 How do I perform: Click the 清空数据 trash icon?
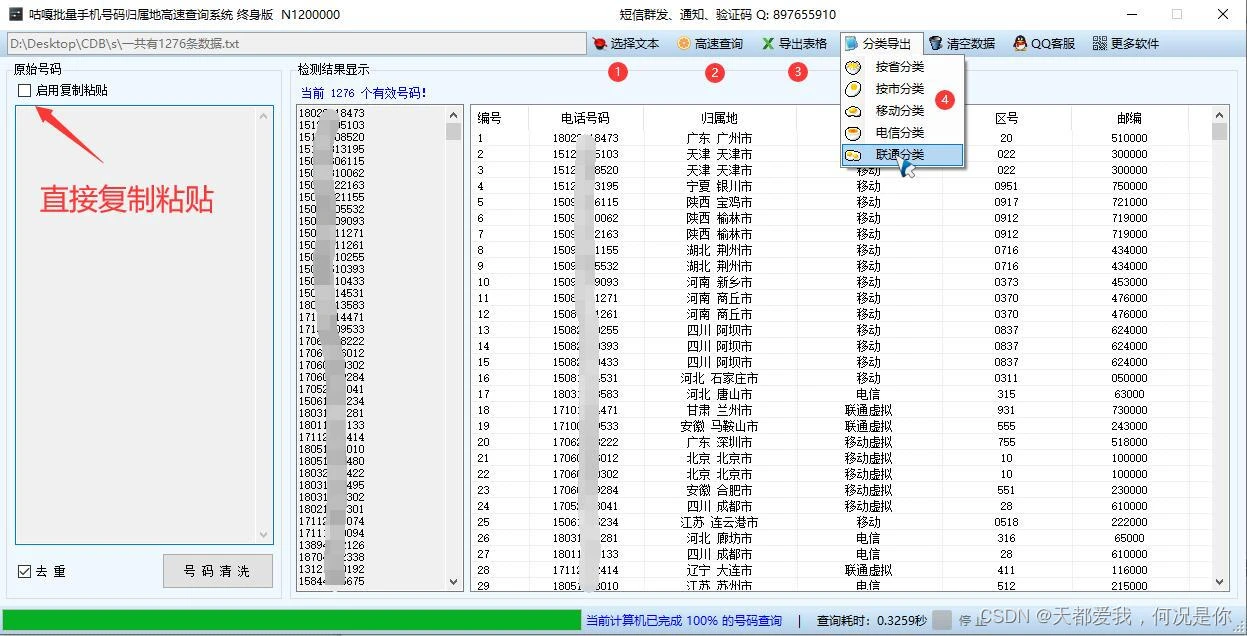pyautogui.click(x=936, y=44)
